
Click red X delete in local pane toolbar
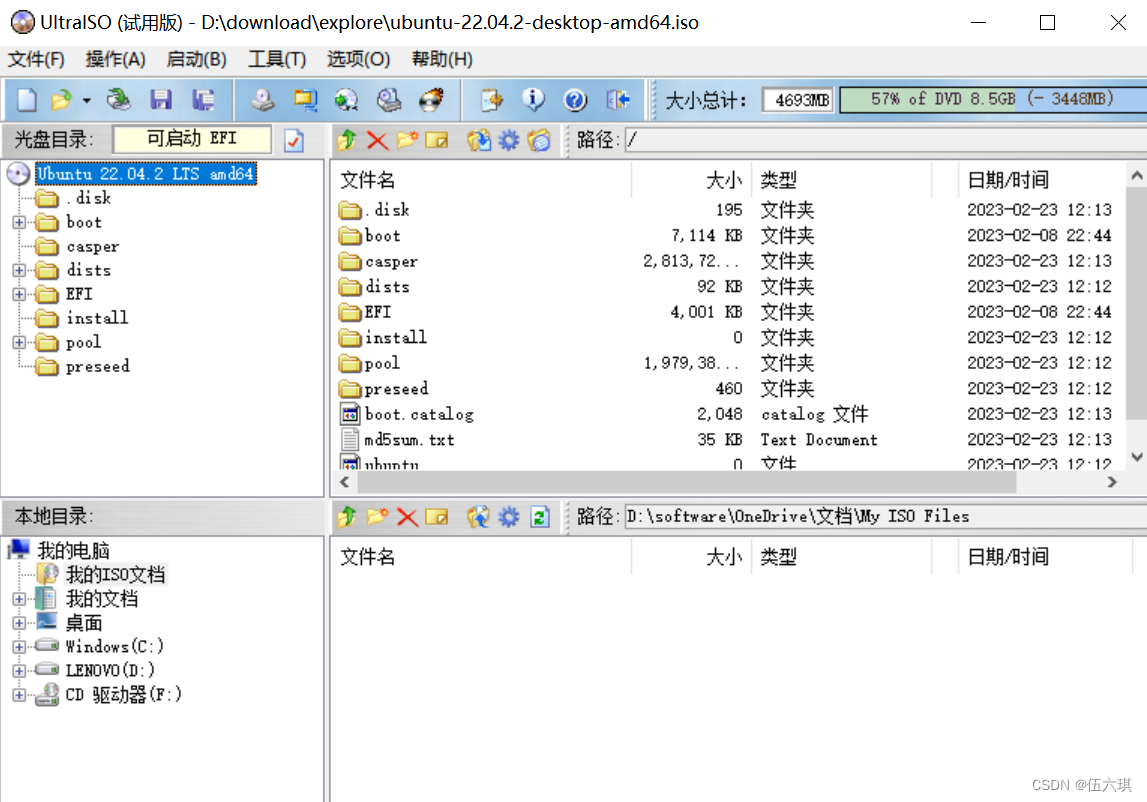click(x=407, y=517)
